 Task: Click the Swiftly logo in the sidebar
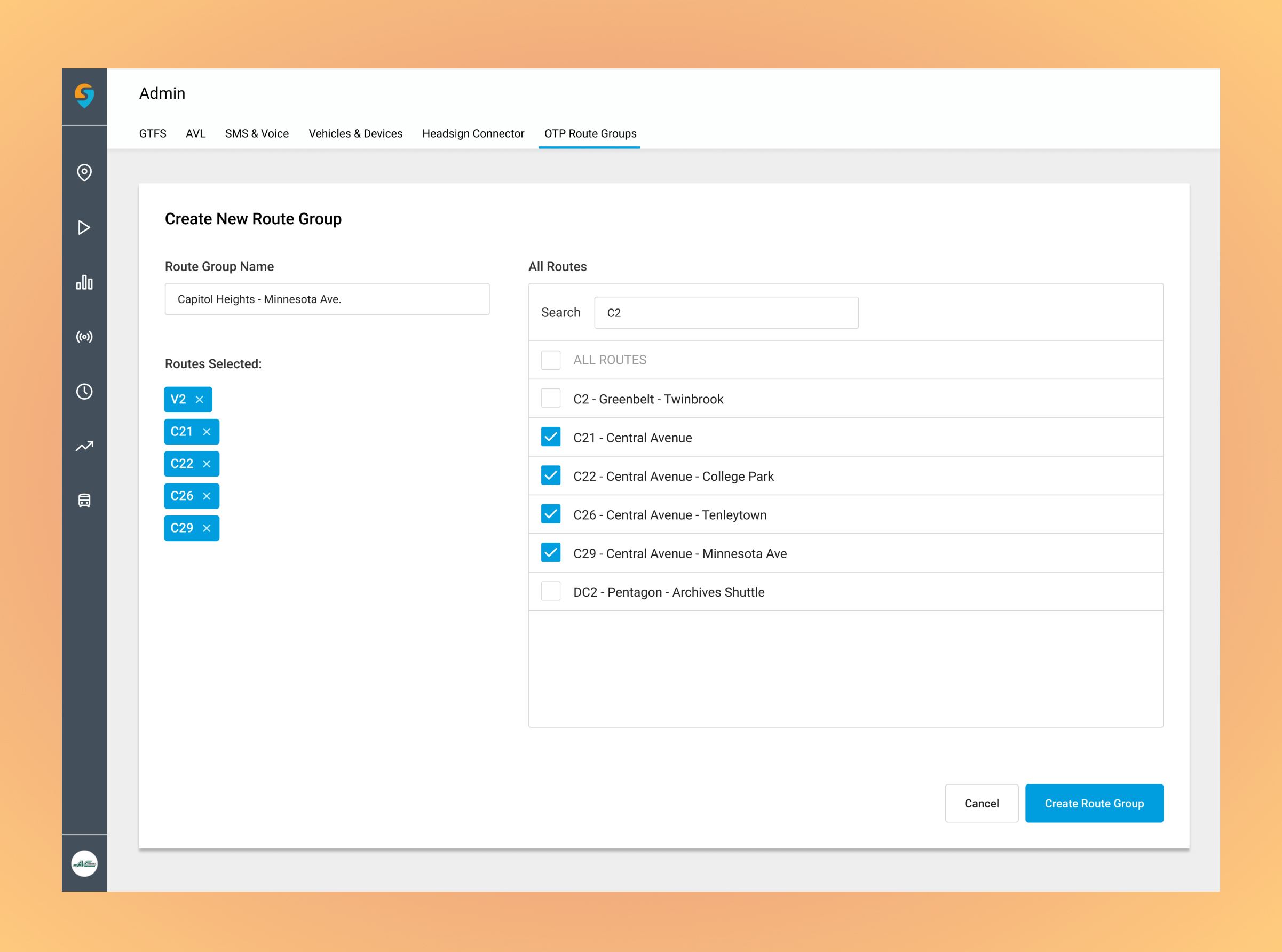pyautogui.click(x=84, y=95)
